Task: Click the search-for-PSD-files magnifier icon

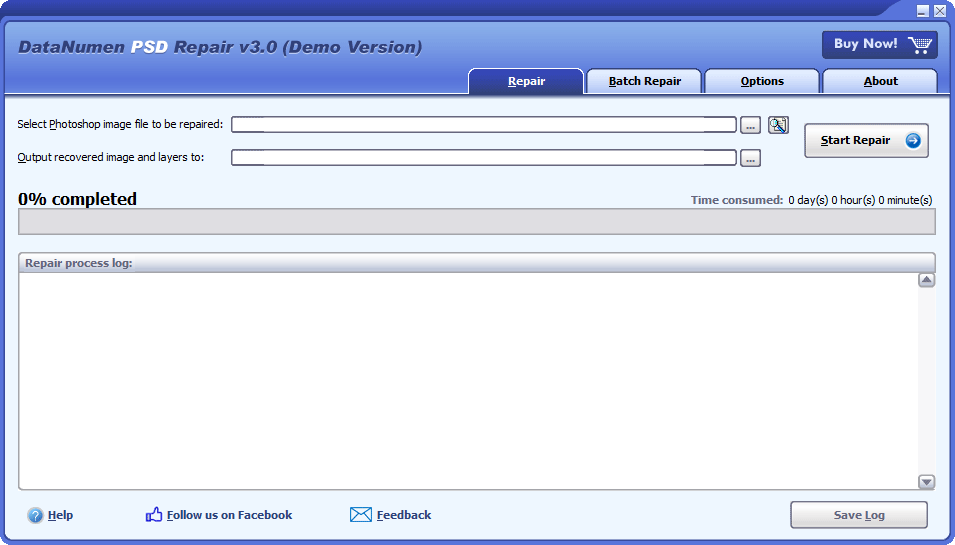Action: pyautogui.click(x=778, y=125)
